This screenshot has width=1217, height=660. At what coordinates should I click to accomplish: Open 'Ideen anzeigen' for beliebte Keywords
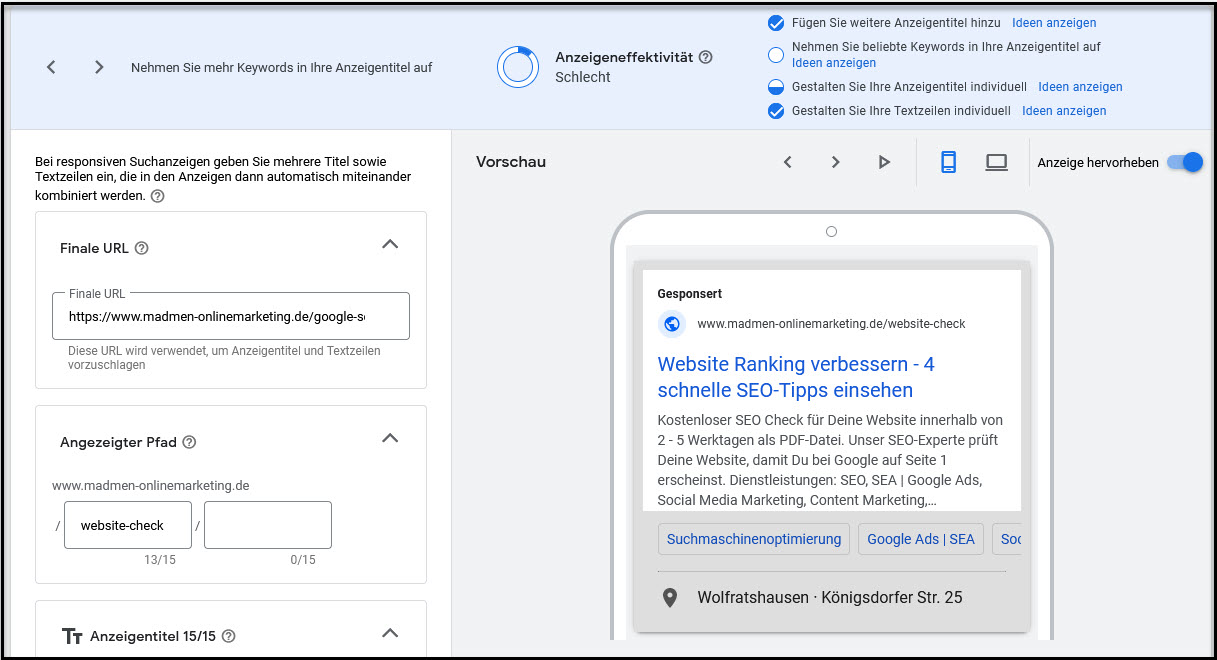(x=834, y=63)
